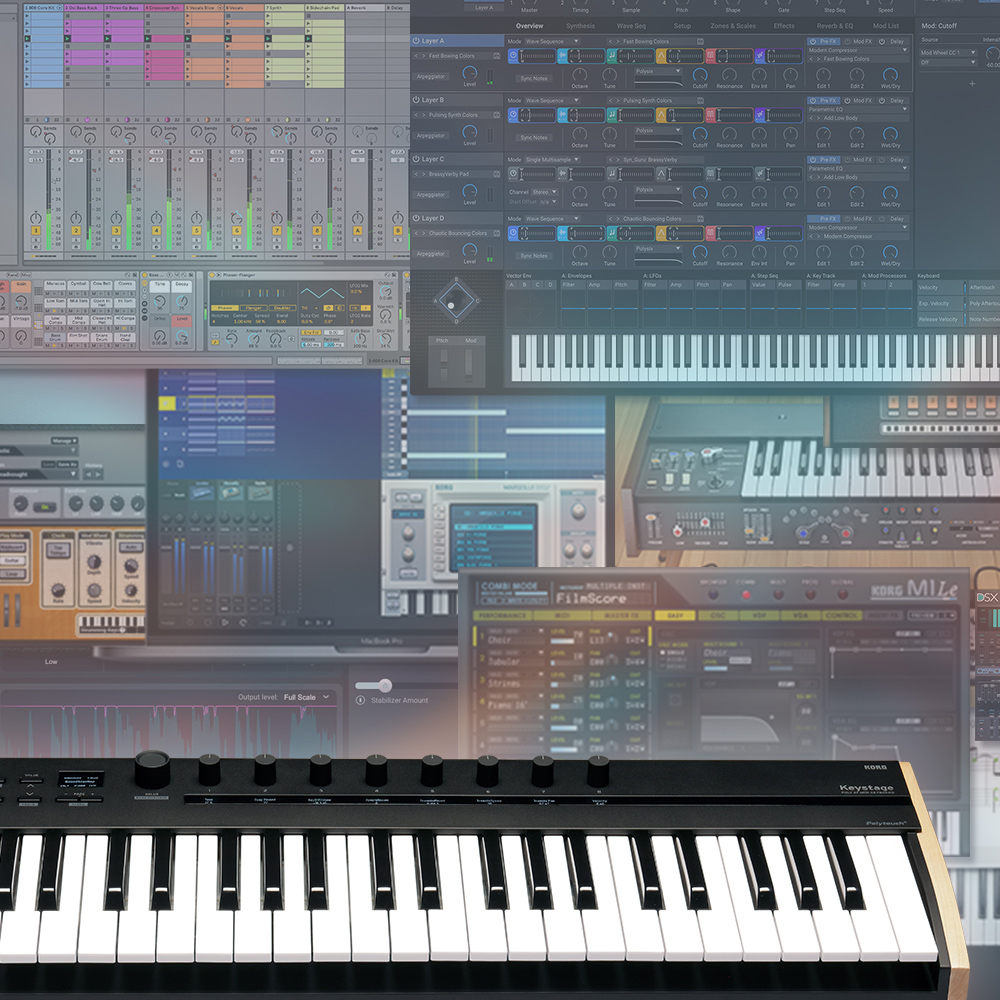This screenshot has height=1000, width=1000.
Task: Open the Full Scale output level dropdown
Action: pyautogui.click(x=306, y=697)
